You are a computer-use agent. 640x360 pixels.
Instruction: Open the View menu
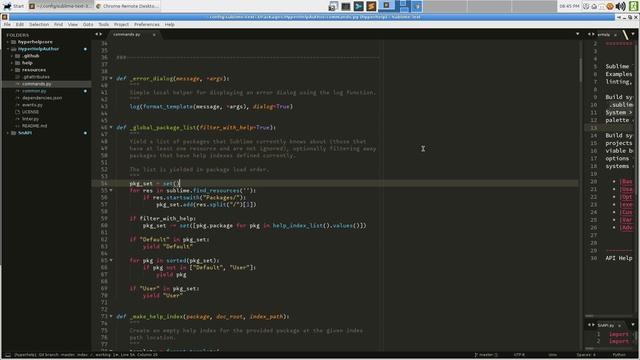click(73, 24)
